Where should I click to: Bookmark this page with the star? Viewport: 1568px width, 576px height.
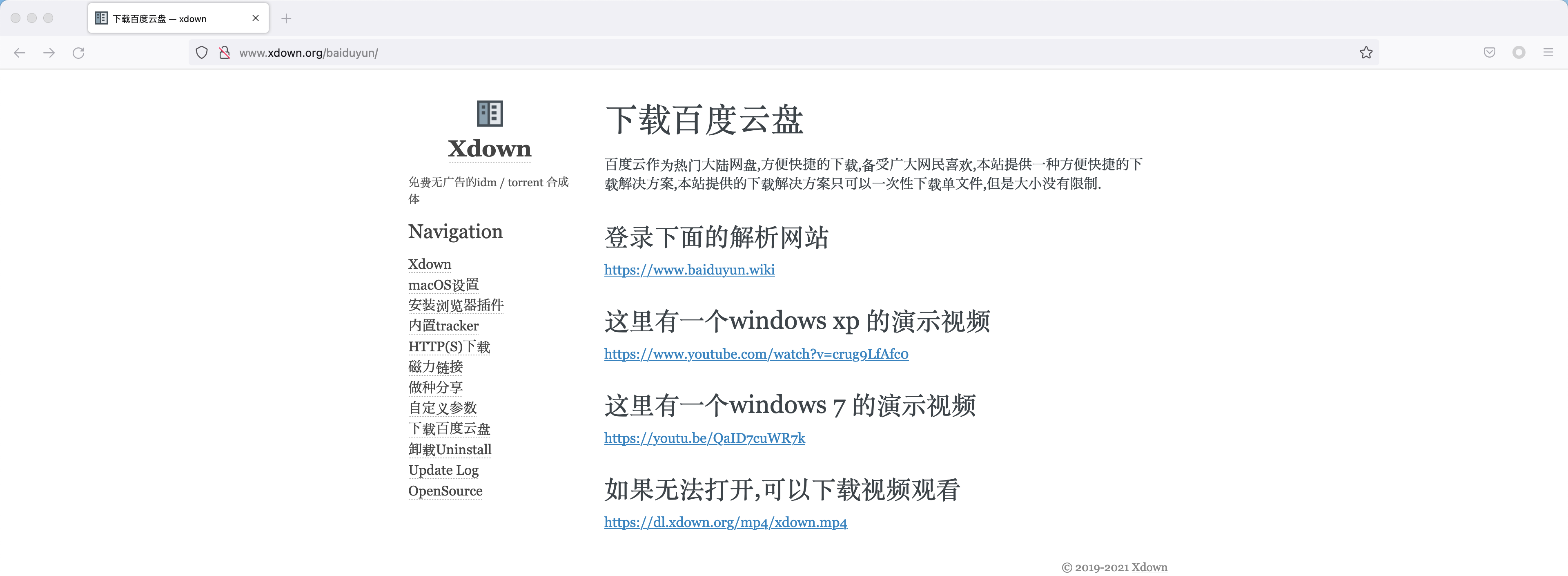click(x=1366, y=53)
